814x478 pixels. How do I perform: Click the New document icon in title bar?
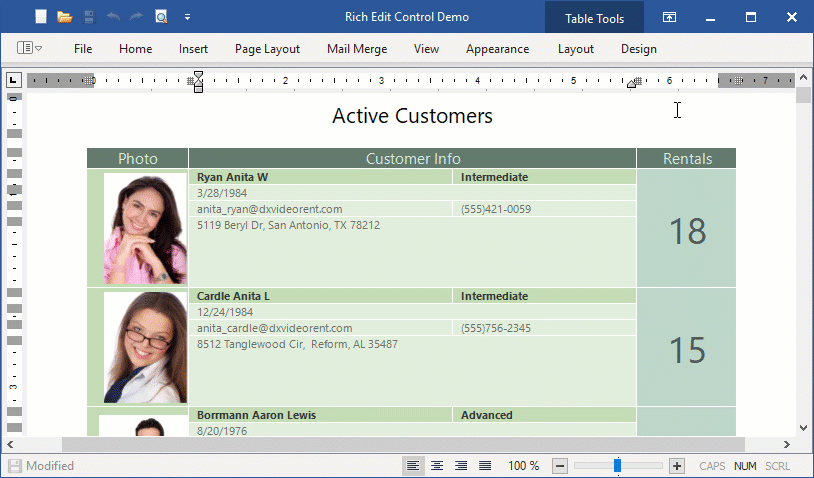click(x=40, y=17)
